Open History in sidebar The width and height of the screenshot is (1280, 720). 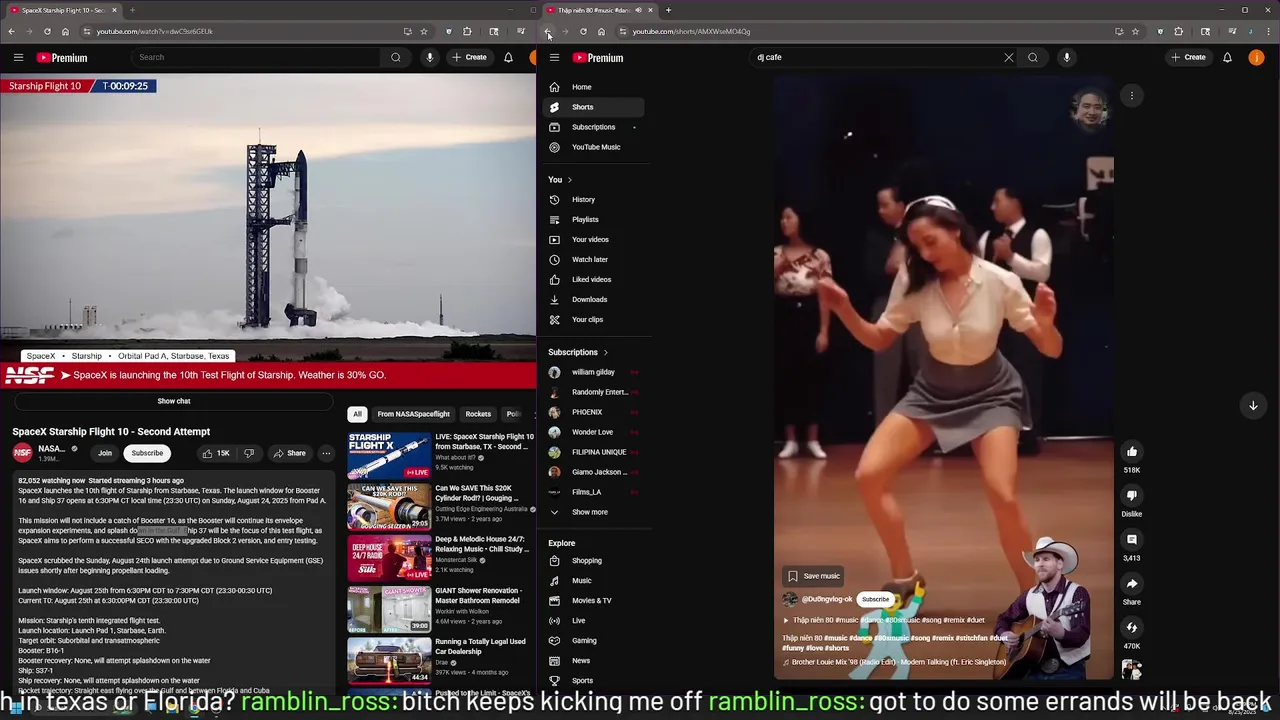tap(596, 200)
